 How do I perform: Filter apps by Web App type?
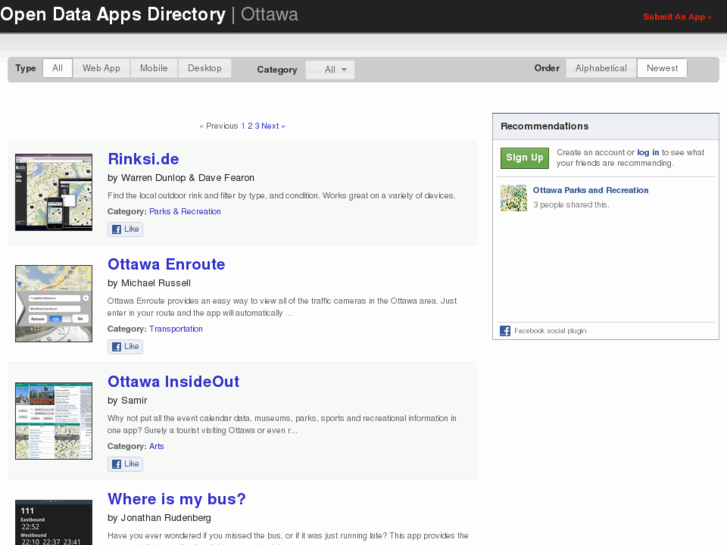coord(101,68)
